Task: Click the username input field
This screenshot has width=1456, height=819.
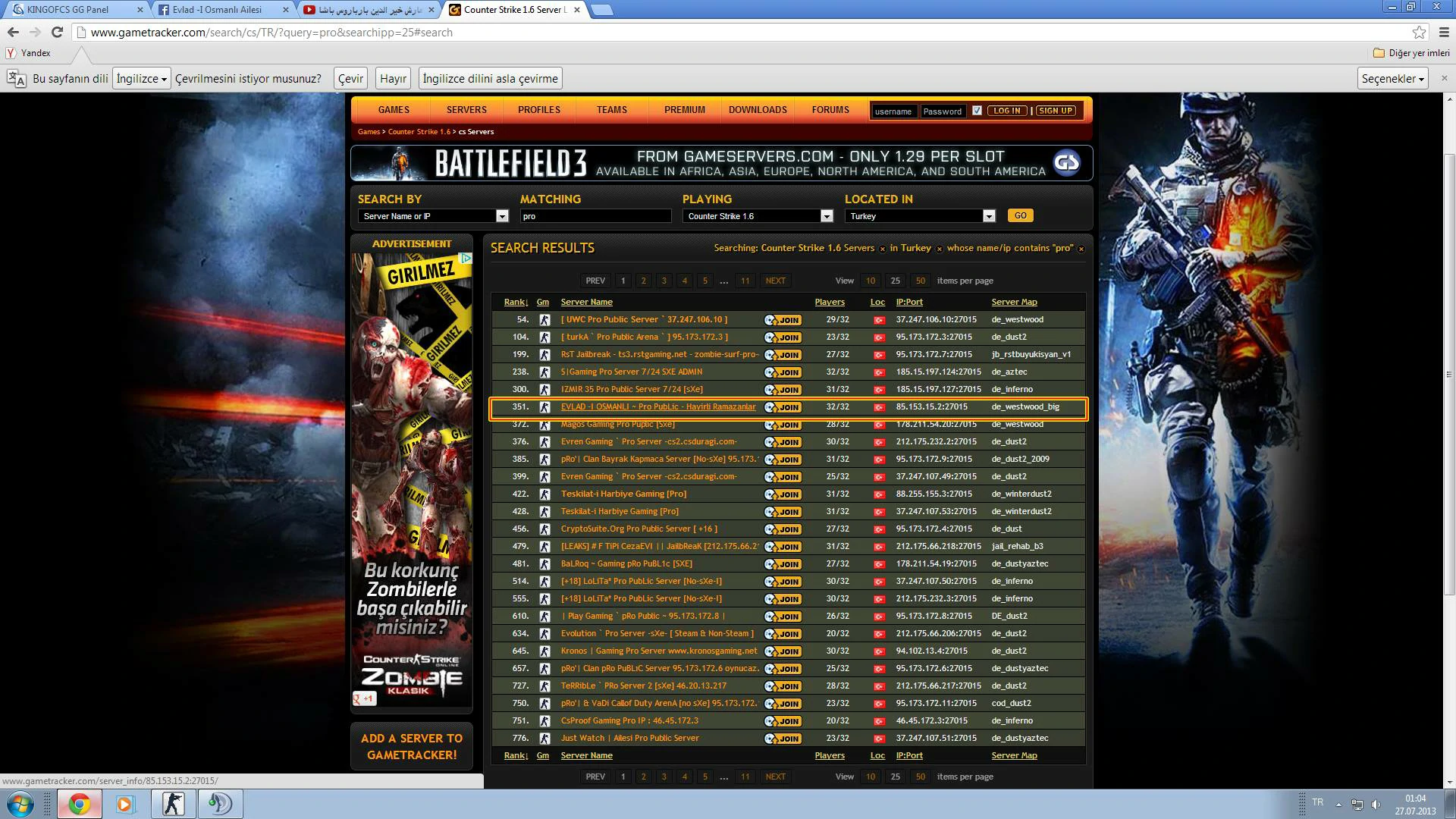Action: pyautogui.click(x=893, y=111)
